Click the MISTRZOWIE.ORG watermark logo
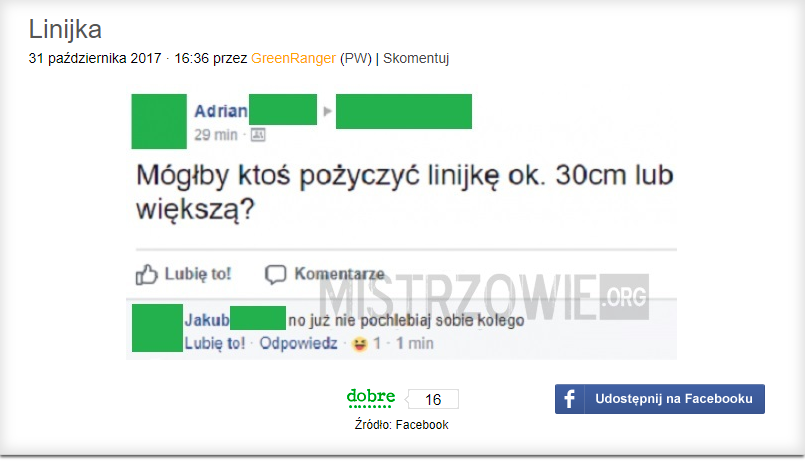Image resolution: width=805 pixels, height=462 pixels. click(x=483, y=297)
